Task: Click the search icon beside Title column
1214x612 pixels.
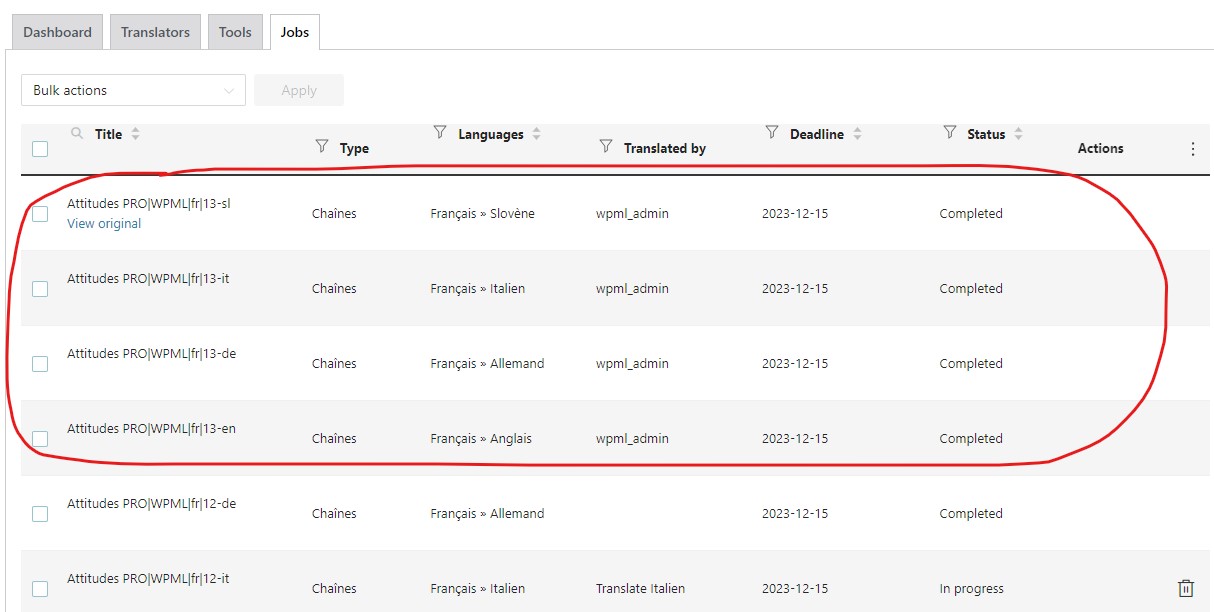Action: coord(77,133)
